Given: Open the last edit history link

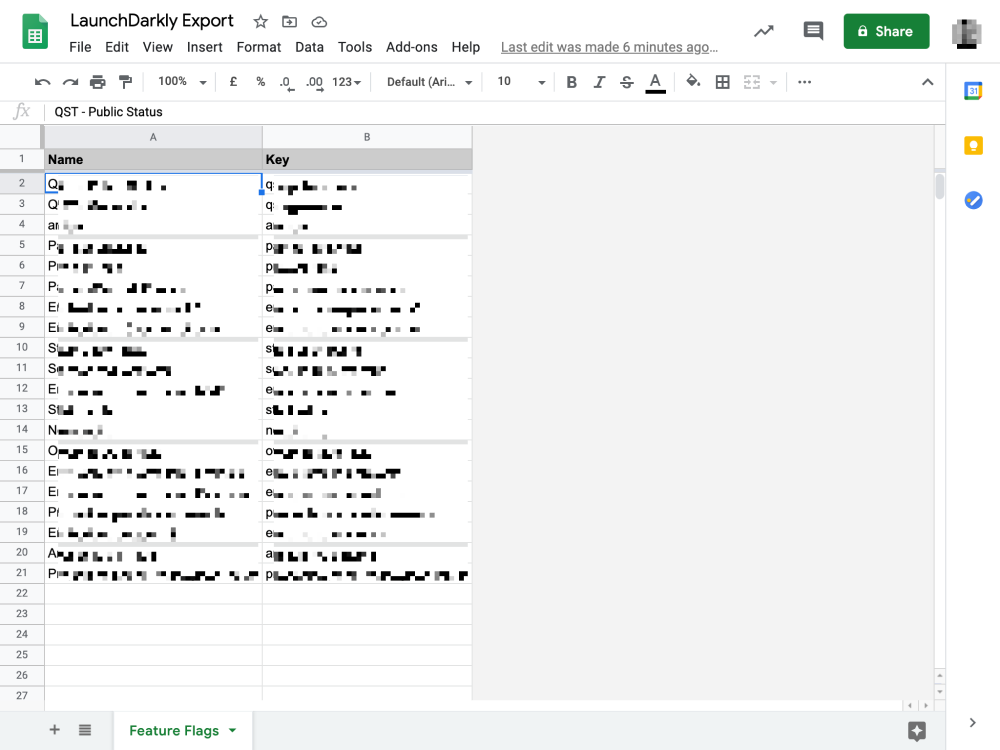Looking at the screenshot, I should 609,47.
